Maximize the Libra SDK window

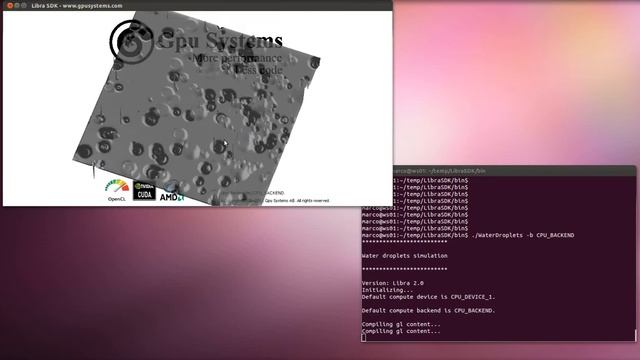(x=24, y=6)
